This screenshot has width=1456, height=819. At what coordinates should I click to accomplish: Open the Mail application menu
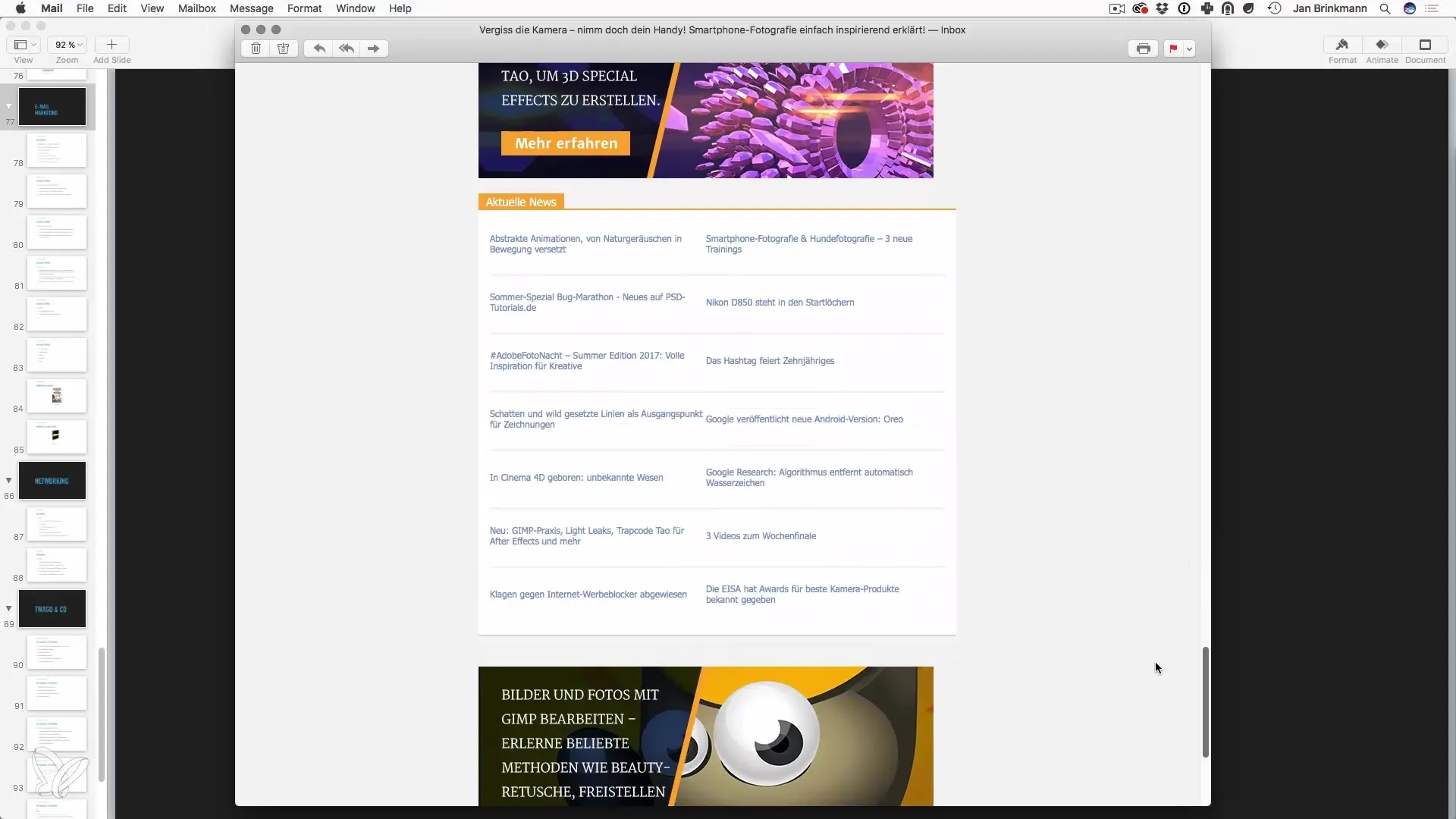[52, 8]
